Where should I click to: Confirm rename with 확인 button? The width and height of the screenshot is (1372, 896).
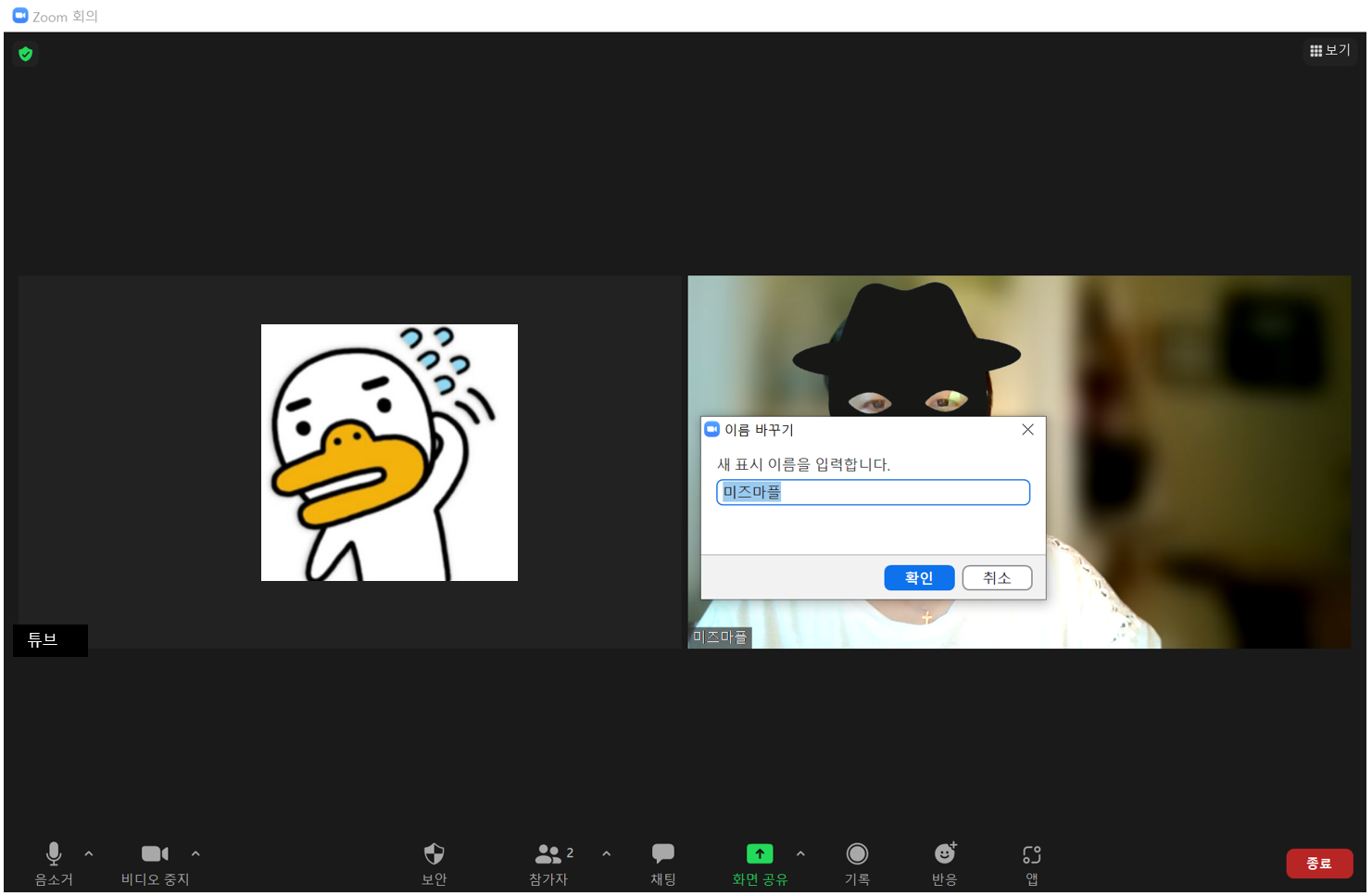click(x=919, y=577)
